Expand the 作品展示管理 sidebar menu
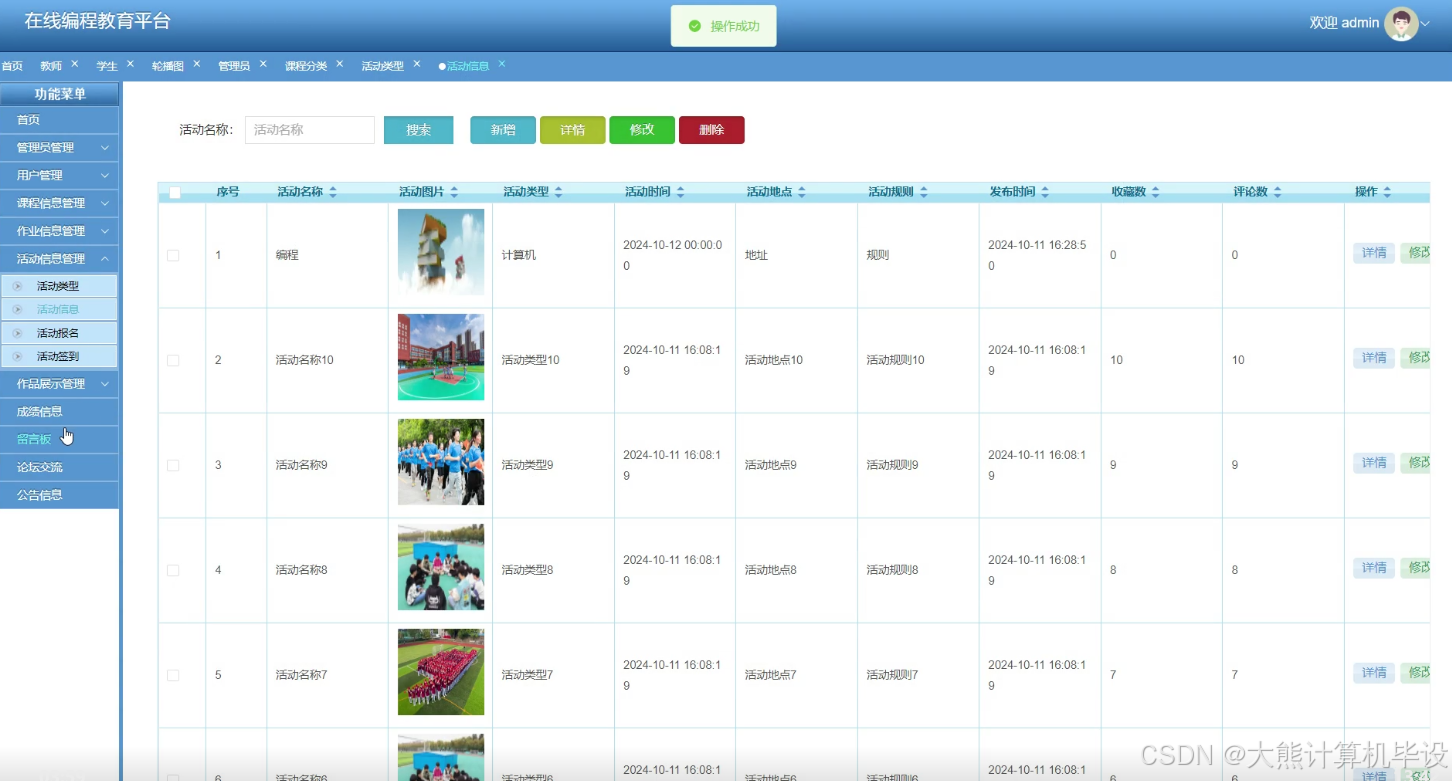The image size is (1452, 781). point(59,384)
